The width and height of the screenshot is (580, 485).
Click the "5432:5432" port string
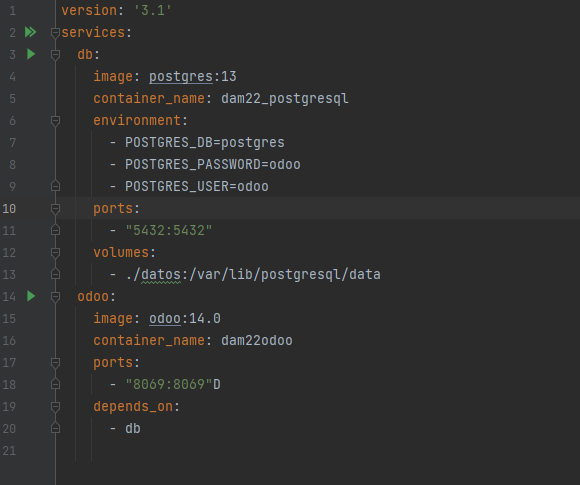[169, 230]
